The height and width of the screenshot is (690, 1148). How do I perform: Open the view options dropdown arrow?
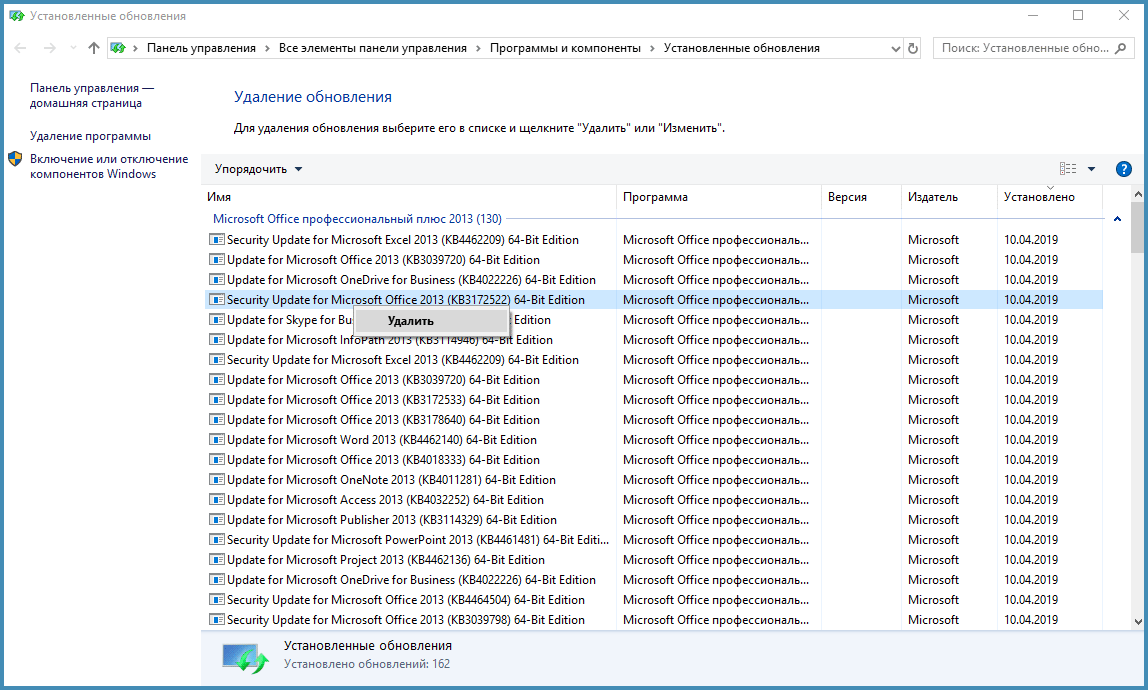coord(1092,169)
